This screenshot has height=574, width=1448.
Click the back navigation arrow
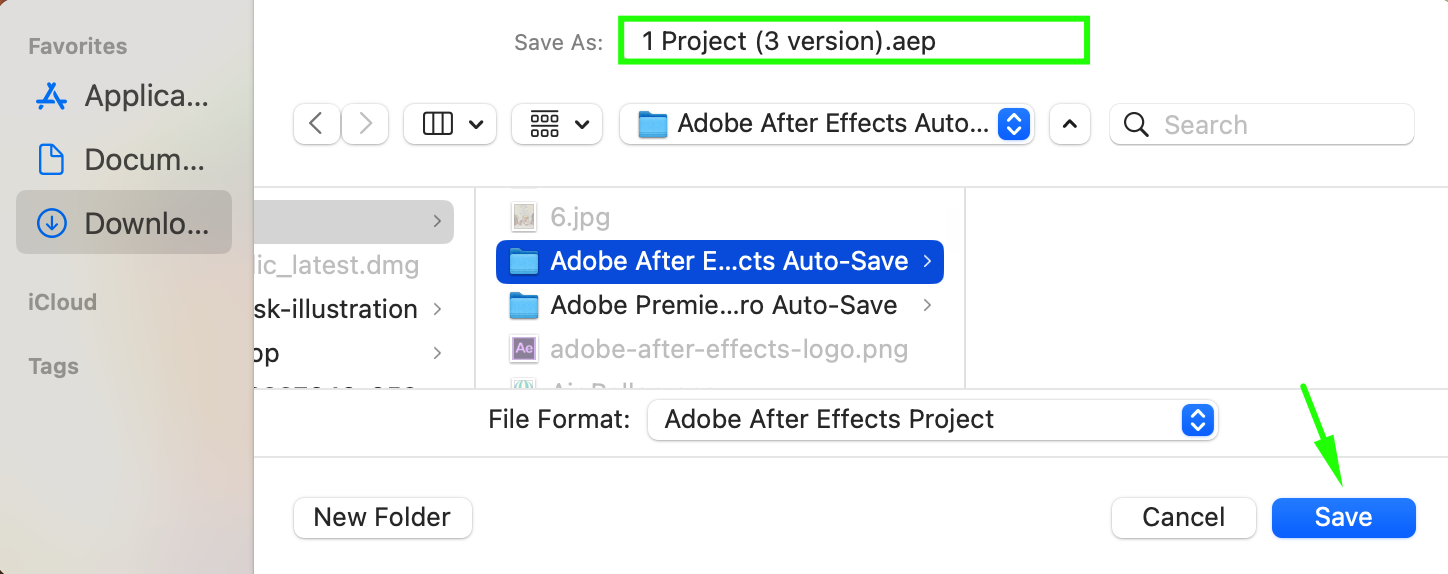pos(317,124)
